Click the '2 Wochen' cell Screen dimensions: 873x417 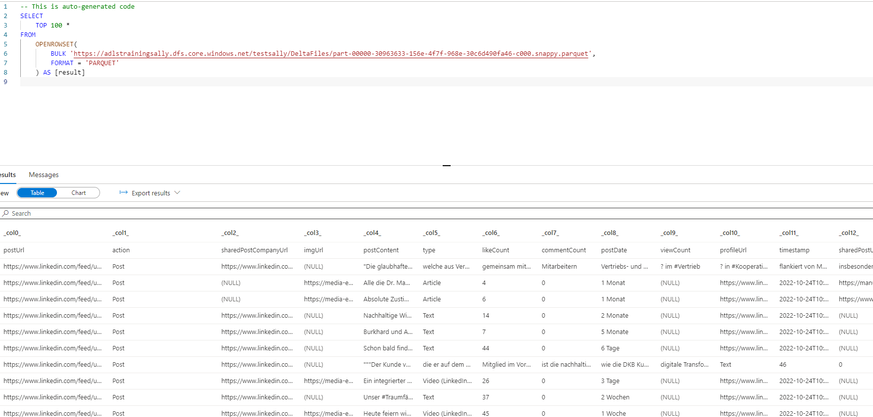[x=615, y=398]
